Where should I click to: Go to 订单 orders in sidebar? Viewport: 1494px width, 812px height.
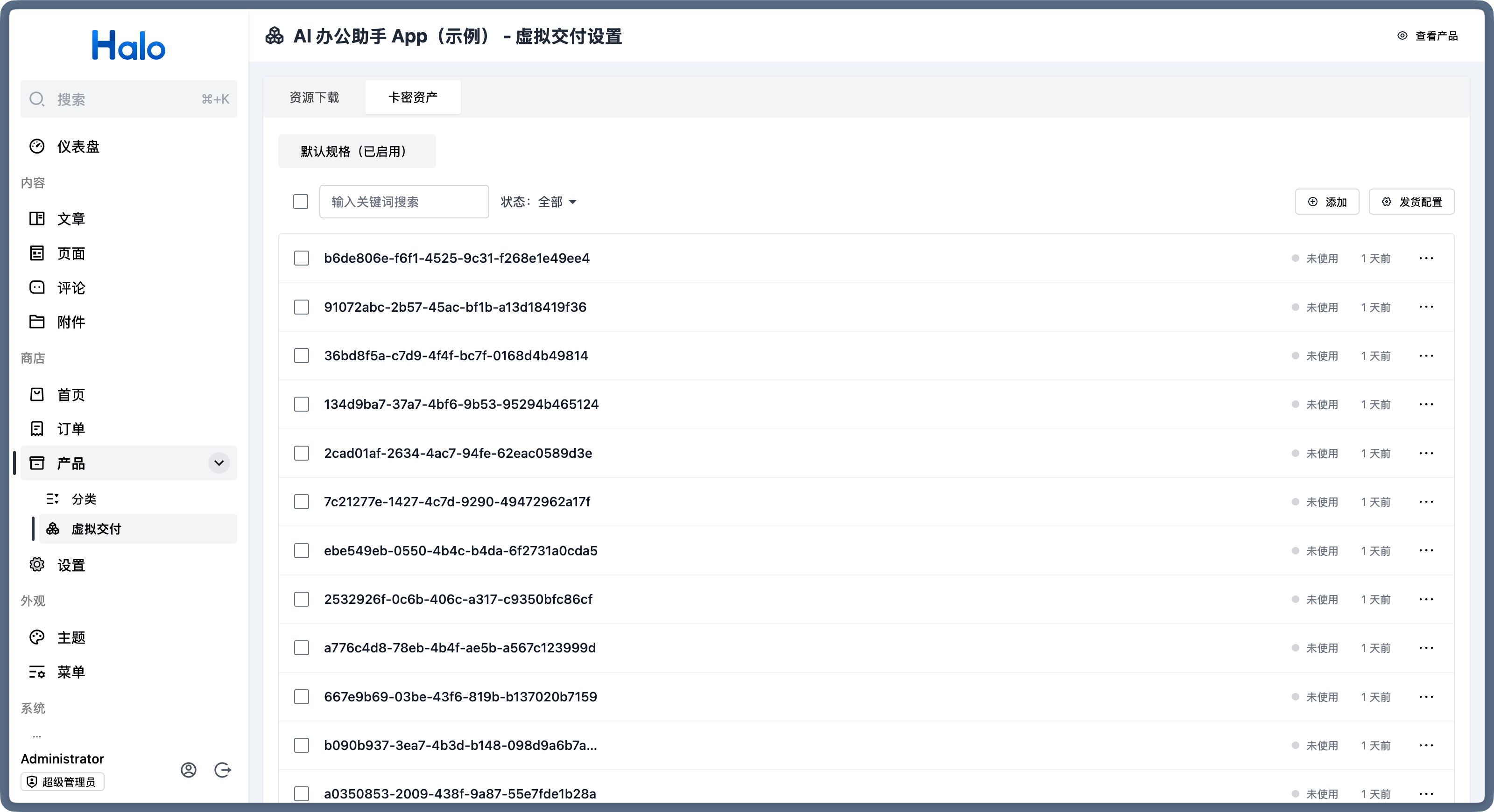point(71,429)
